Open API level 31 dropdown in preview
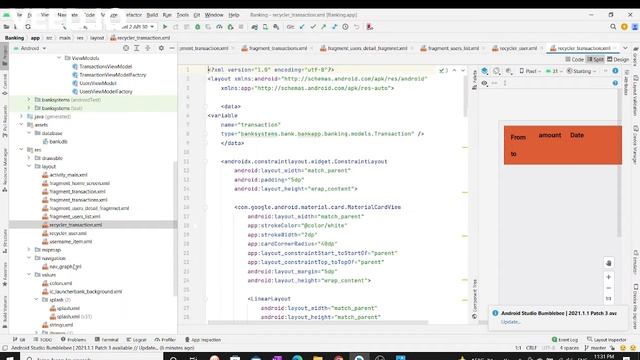Viewport: 640px width, 360px height. [x=554, y=71]
